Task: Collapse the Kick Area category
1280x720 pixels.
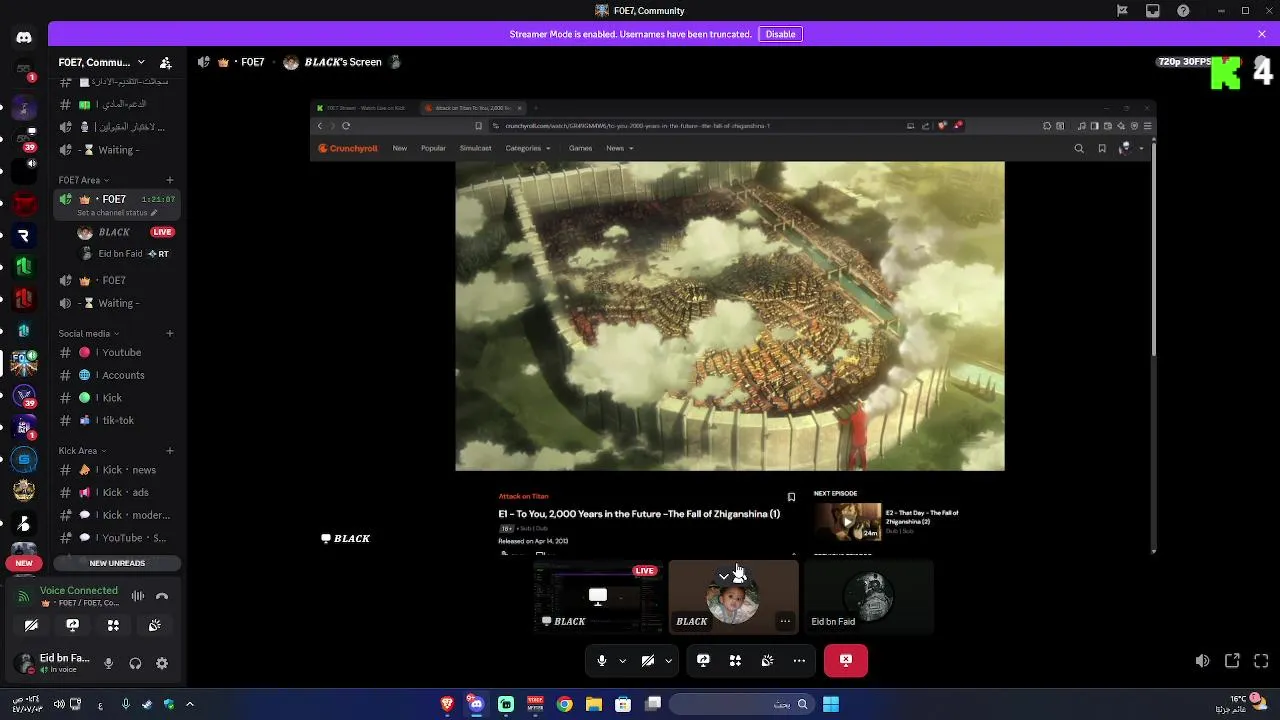Action: click(81, 451)
